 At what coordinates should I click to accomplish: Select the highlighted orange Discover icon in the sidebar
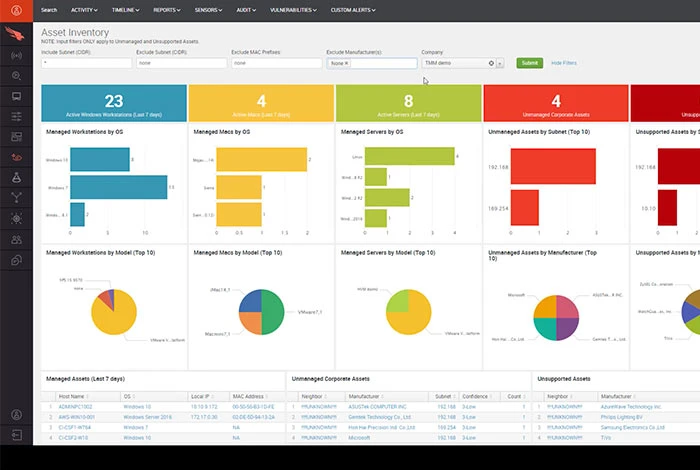[x=16, y=157]
